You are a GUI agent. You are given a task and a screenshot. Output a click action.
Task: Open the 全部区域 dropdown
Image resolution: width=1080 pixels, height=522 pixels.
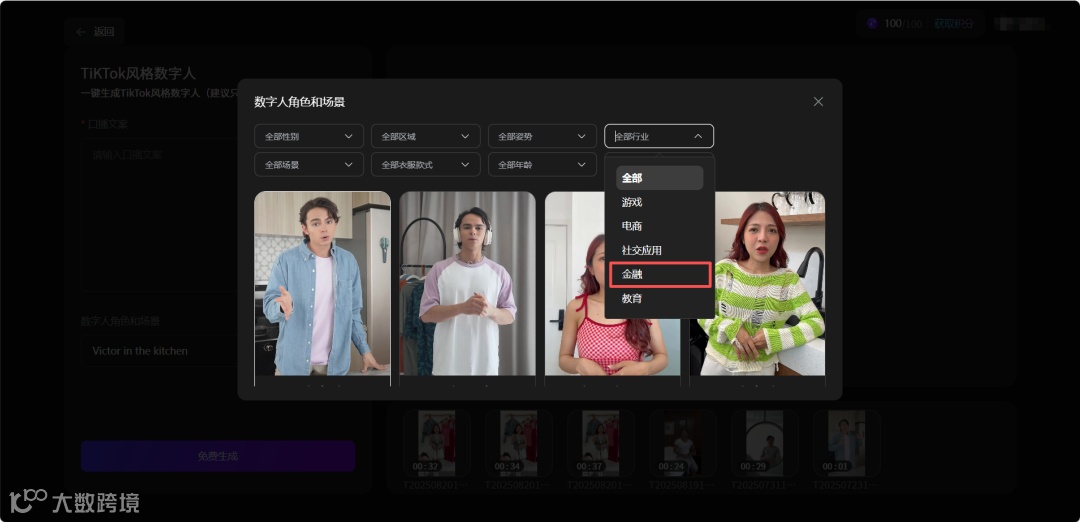coord(426,136)
